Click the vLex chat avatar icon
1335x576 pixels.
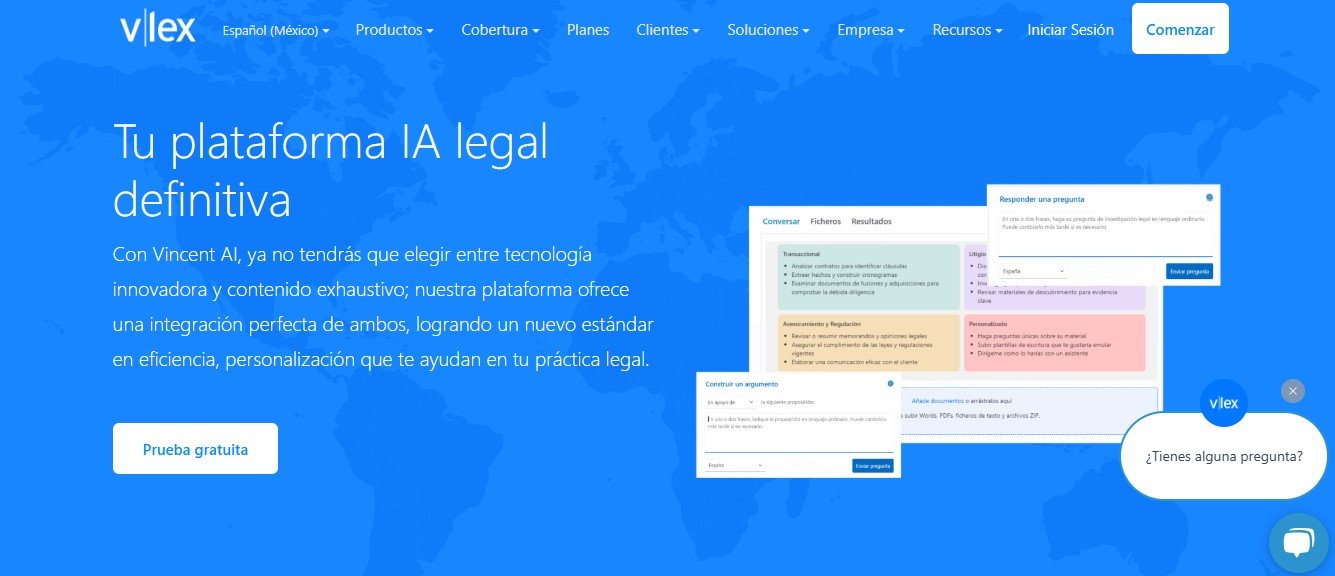[x=1223, y=404]
